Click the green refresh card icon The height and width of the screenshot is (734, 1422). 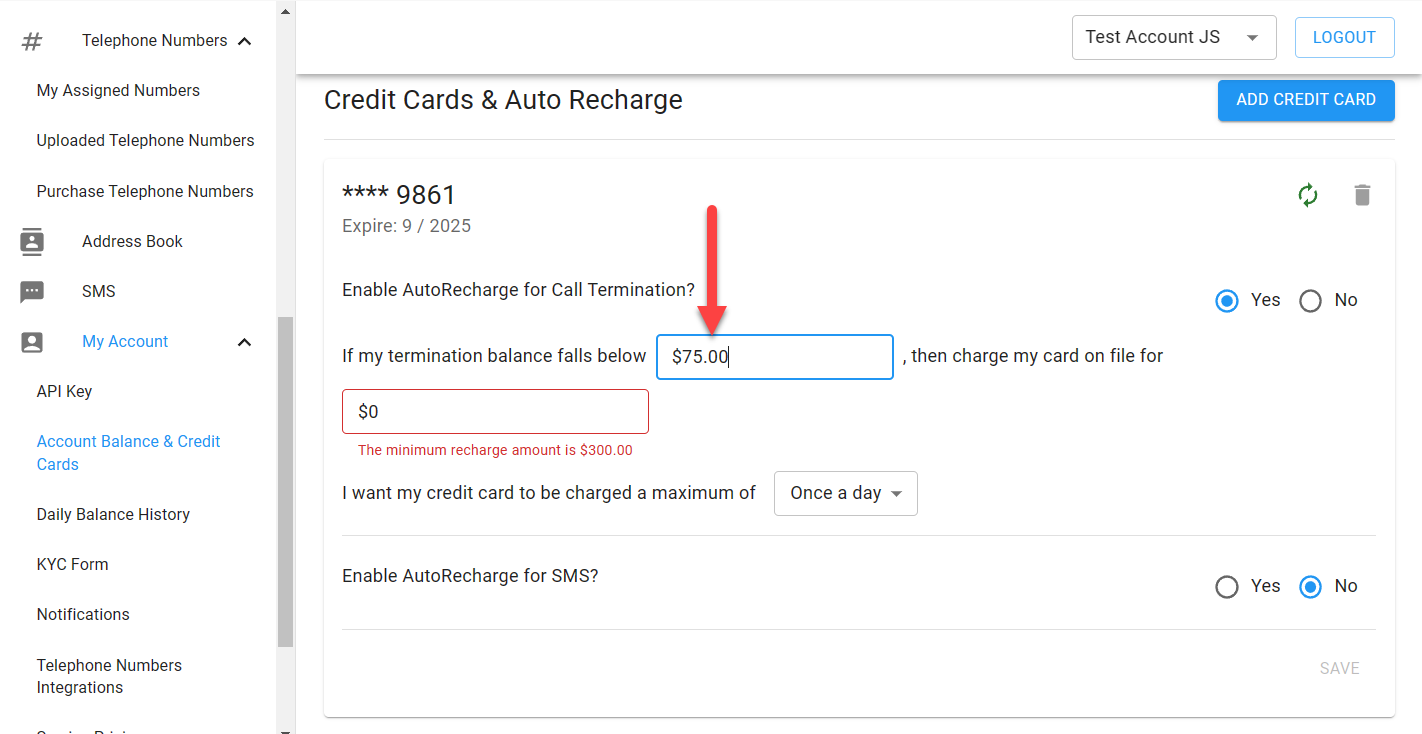[x=1308, y=195]
